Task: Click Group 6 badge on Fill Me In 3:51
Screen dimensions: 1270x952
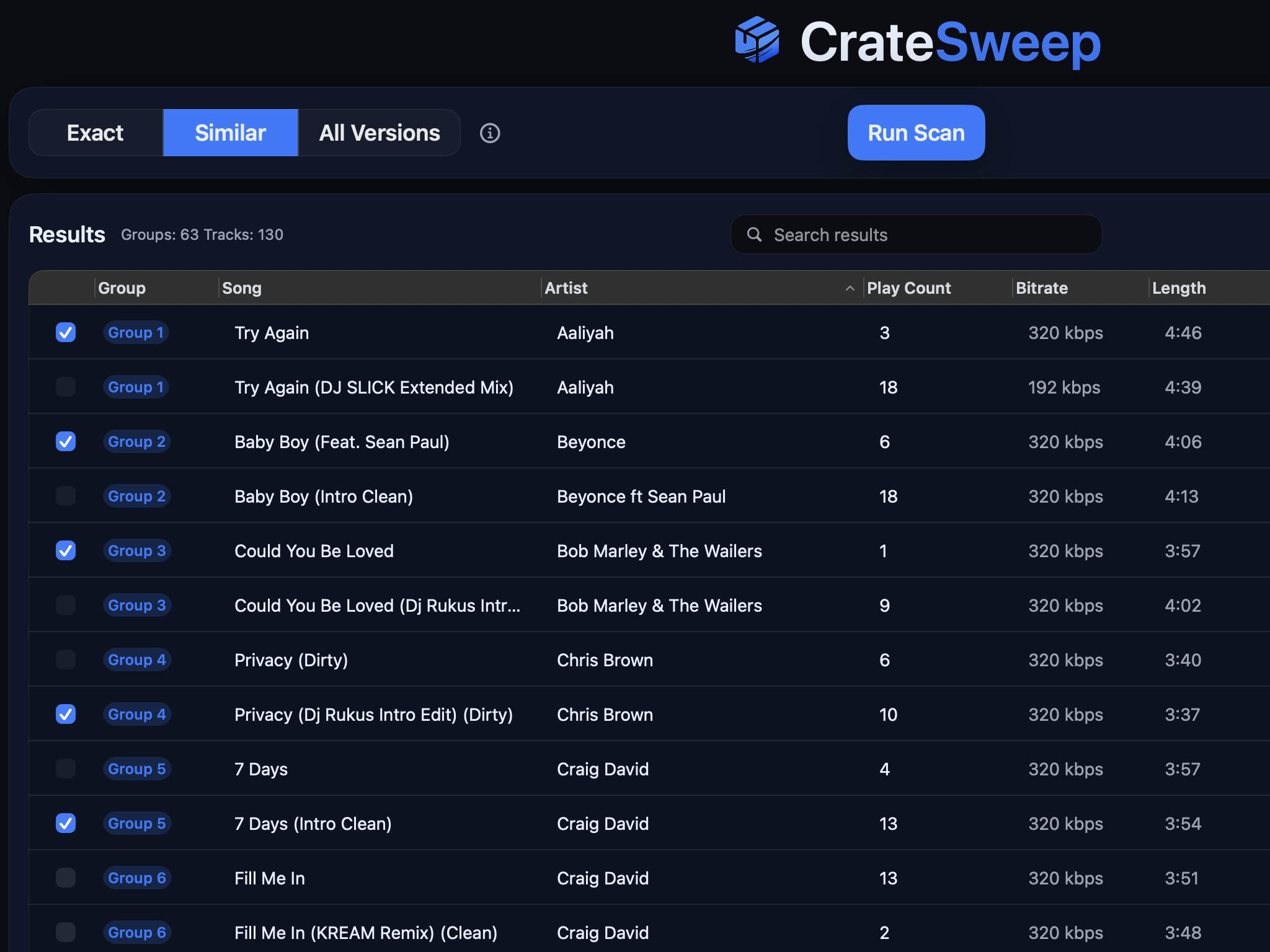Action: (x=136, y=878)
